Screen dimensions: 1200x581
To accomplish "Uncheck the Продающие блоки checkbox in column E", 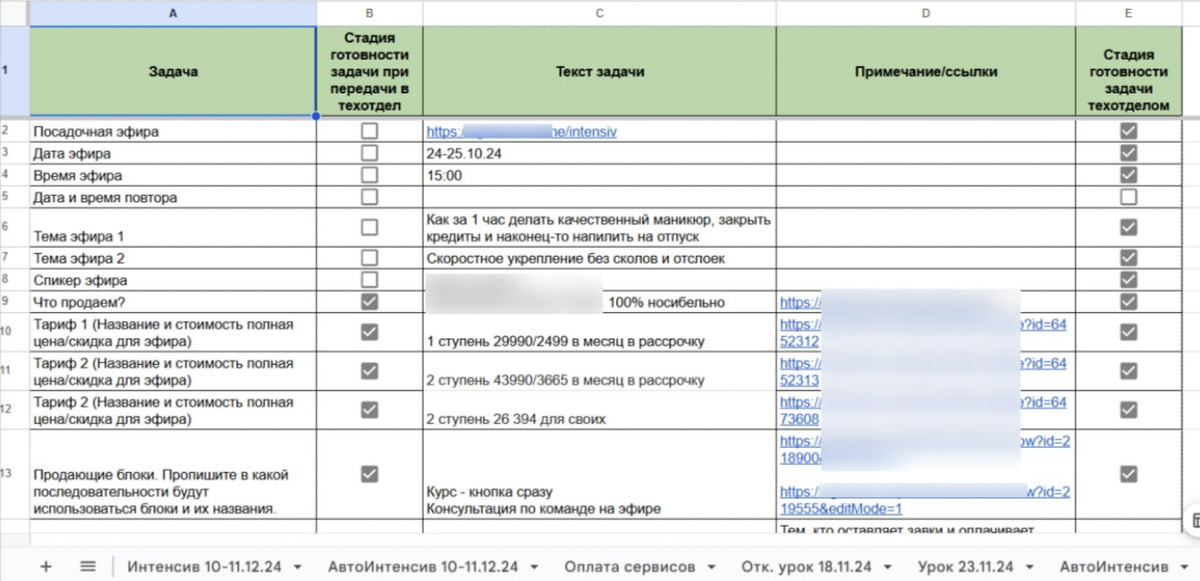I will [x=1130, y=475].
